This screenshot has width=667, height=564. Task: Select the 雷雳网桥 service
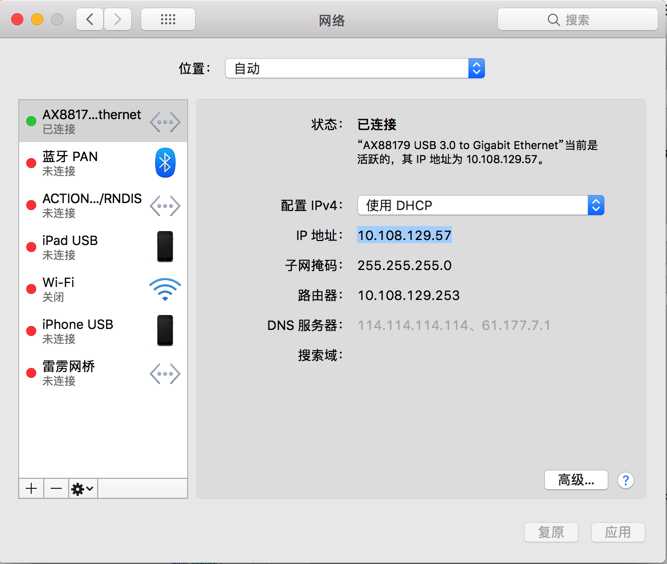[103, 373]
